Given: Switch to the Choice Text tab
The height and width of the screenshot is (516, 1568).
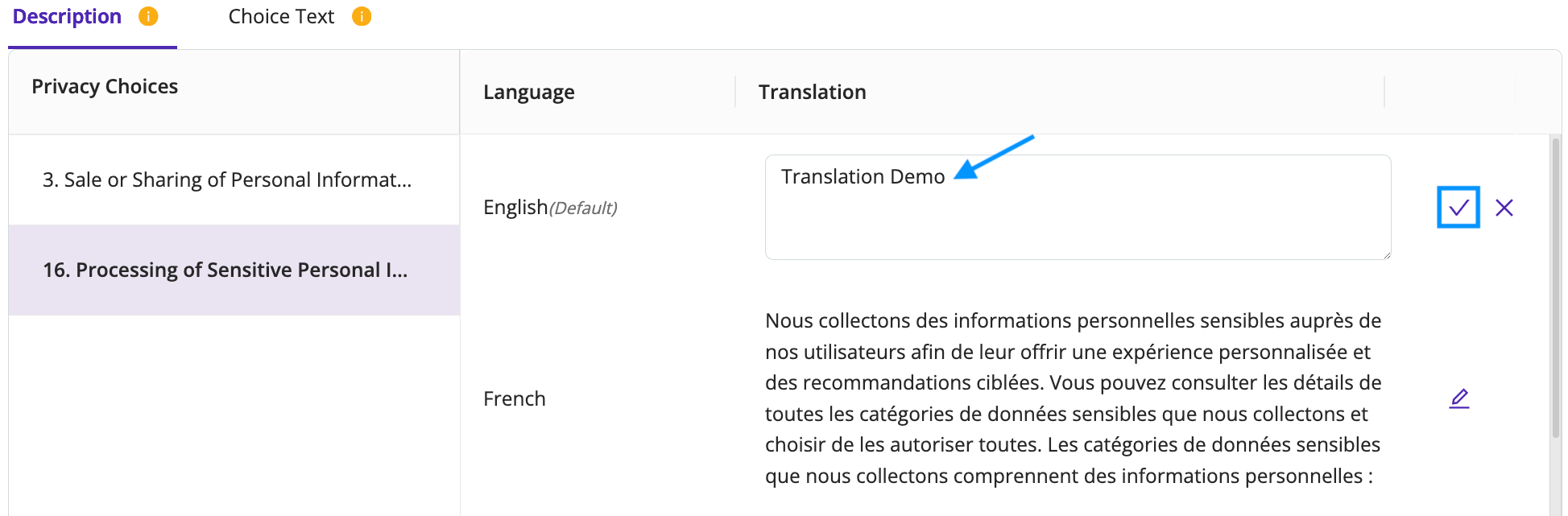Looking at the screenshot, I should point(281,17).
